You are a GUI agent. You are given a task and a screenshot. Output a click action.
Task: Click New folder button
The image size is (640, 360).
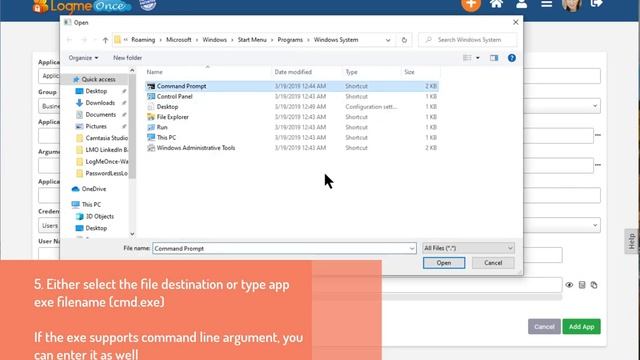point(127,58)
